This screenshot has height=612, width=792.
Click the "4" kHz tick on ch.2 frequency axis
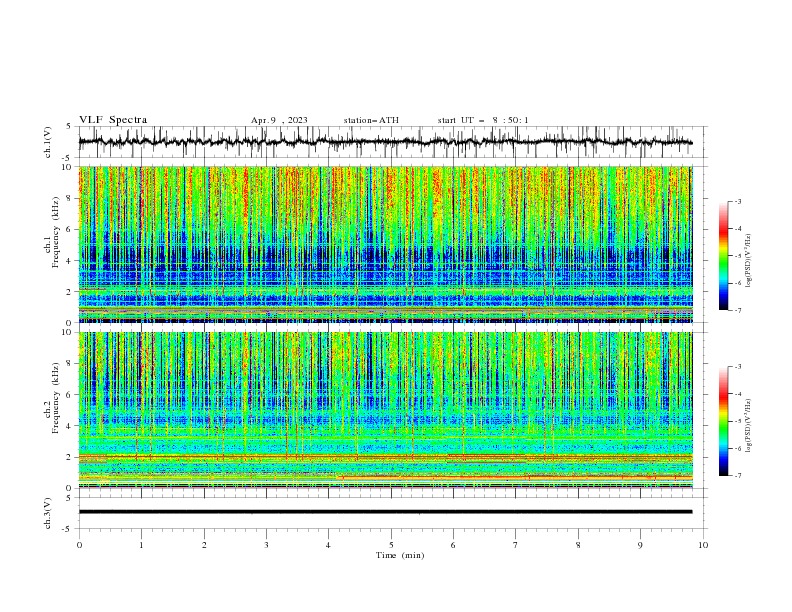point(70,426)
